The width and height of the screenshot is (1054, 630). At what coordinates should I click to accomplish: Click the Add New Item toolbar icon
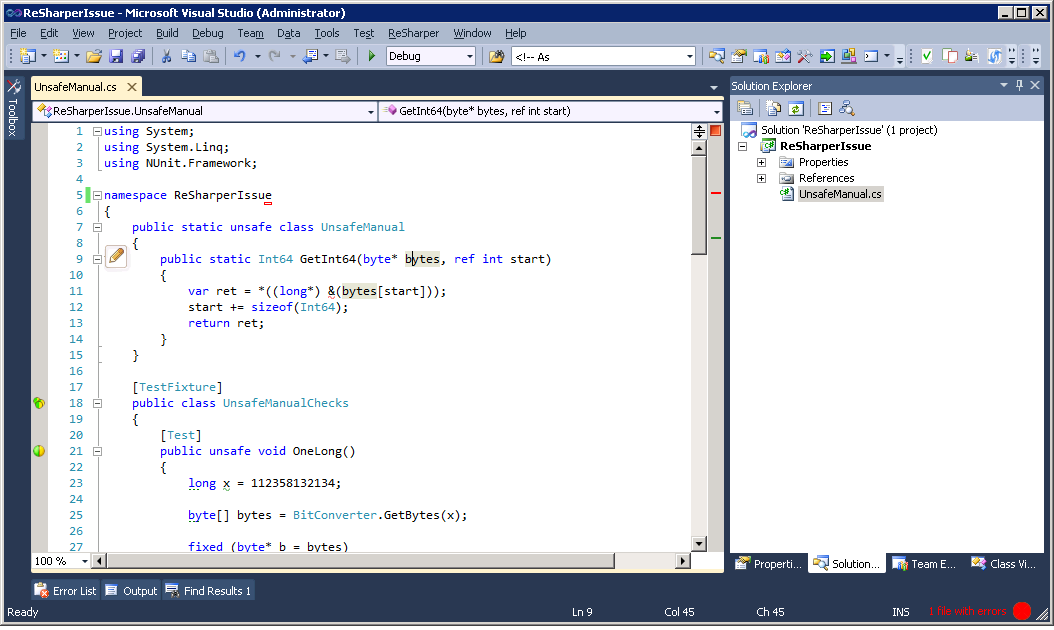point(60,56)
